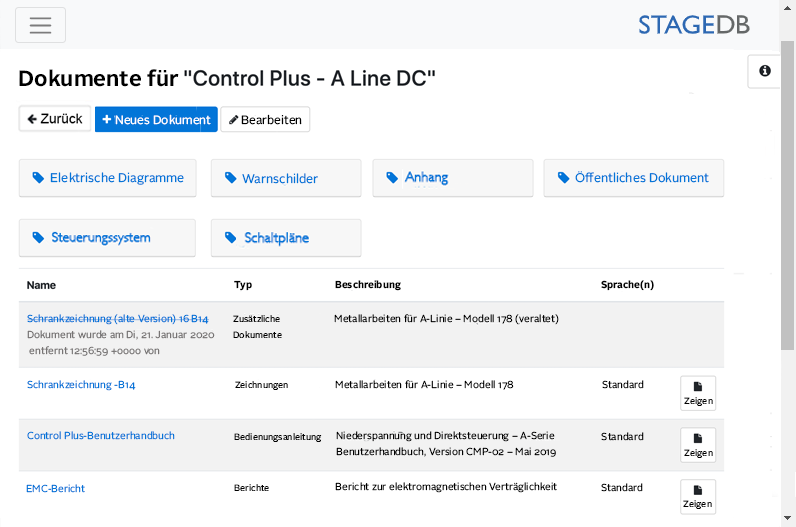This screenshot has height=527, width=796.
Task: Click Neues Dokument to add a document
Action: click(156, 119)
